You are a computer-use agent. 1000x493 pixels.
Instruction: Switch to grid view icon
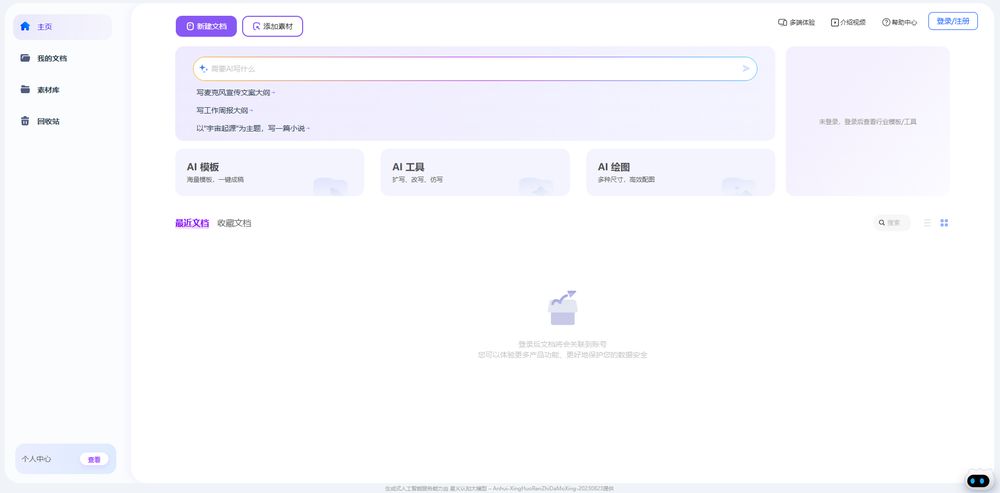point(945,223)
